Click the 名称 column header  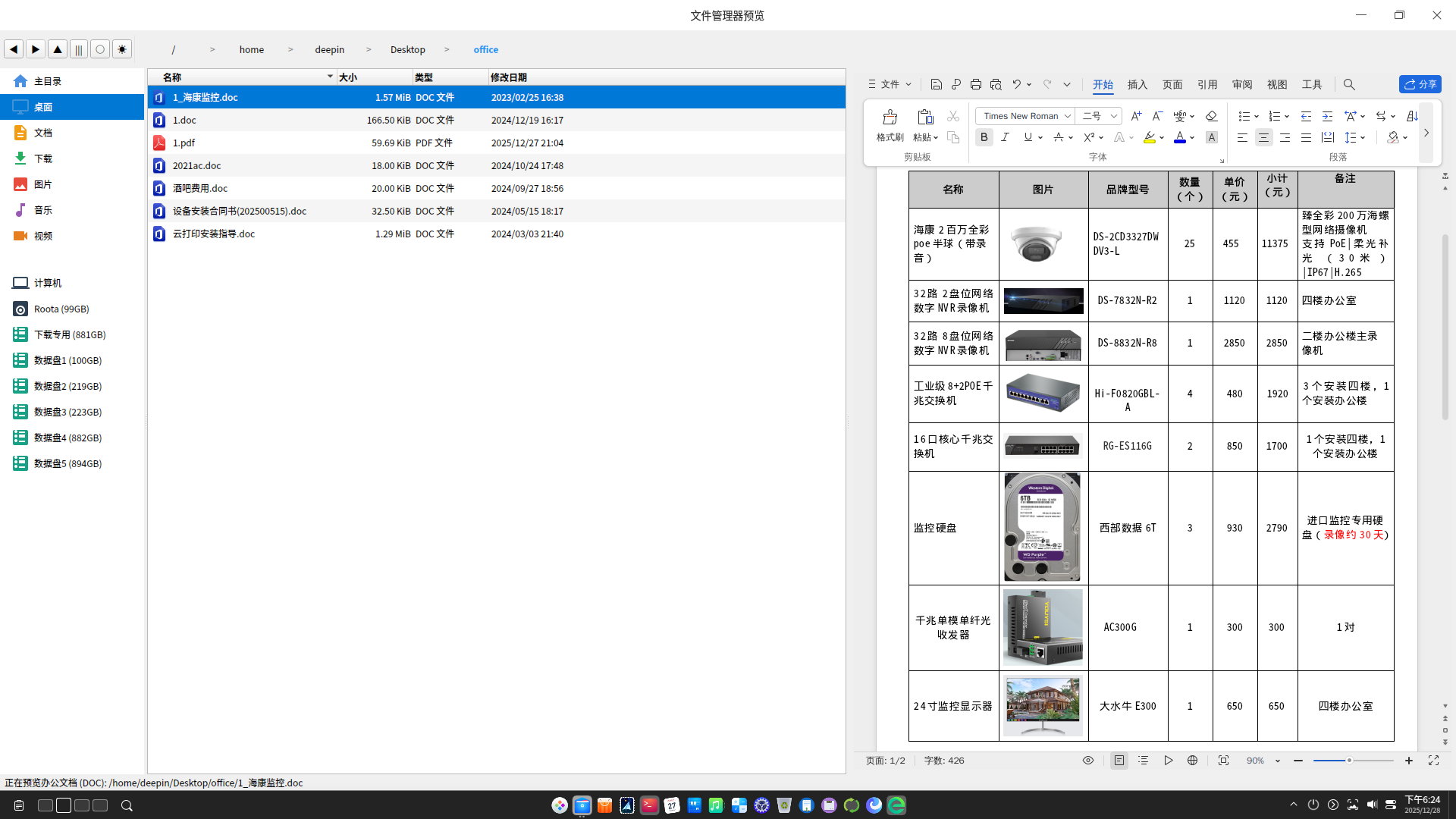tap(242, 77)
